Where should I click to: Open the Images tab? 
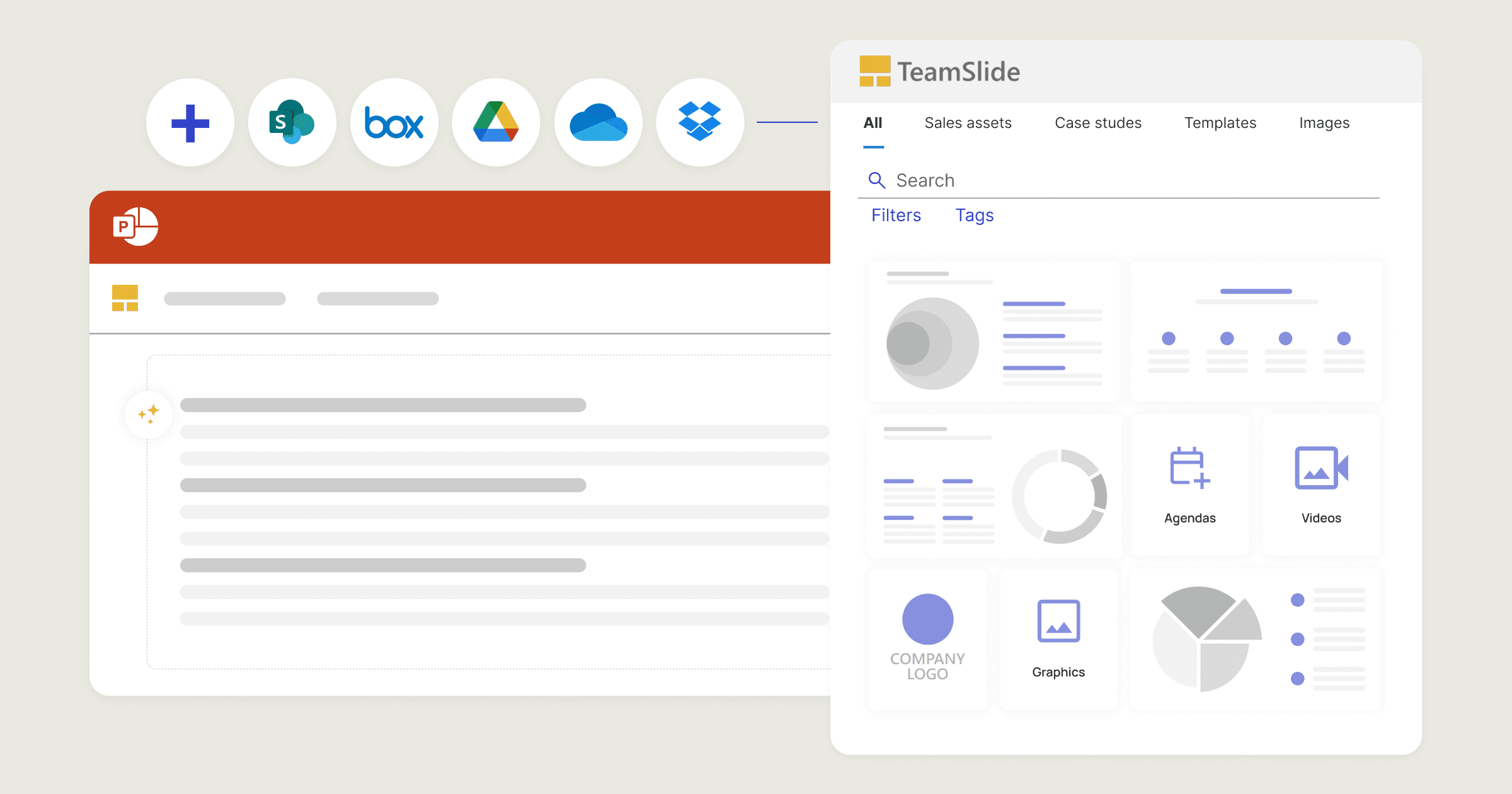pyautogui.click(x=1324, y=123)
